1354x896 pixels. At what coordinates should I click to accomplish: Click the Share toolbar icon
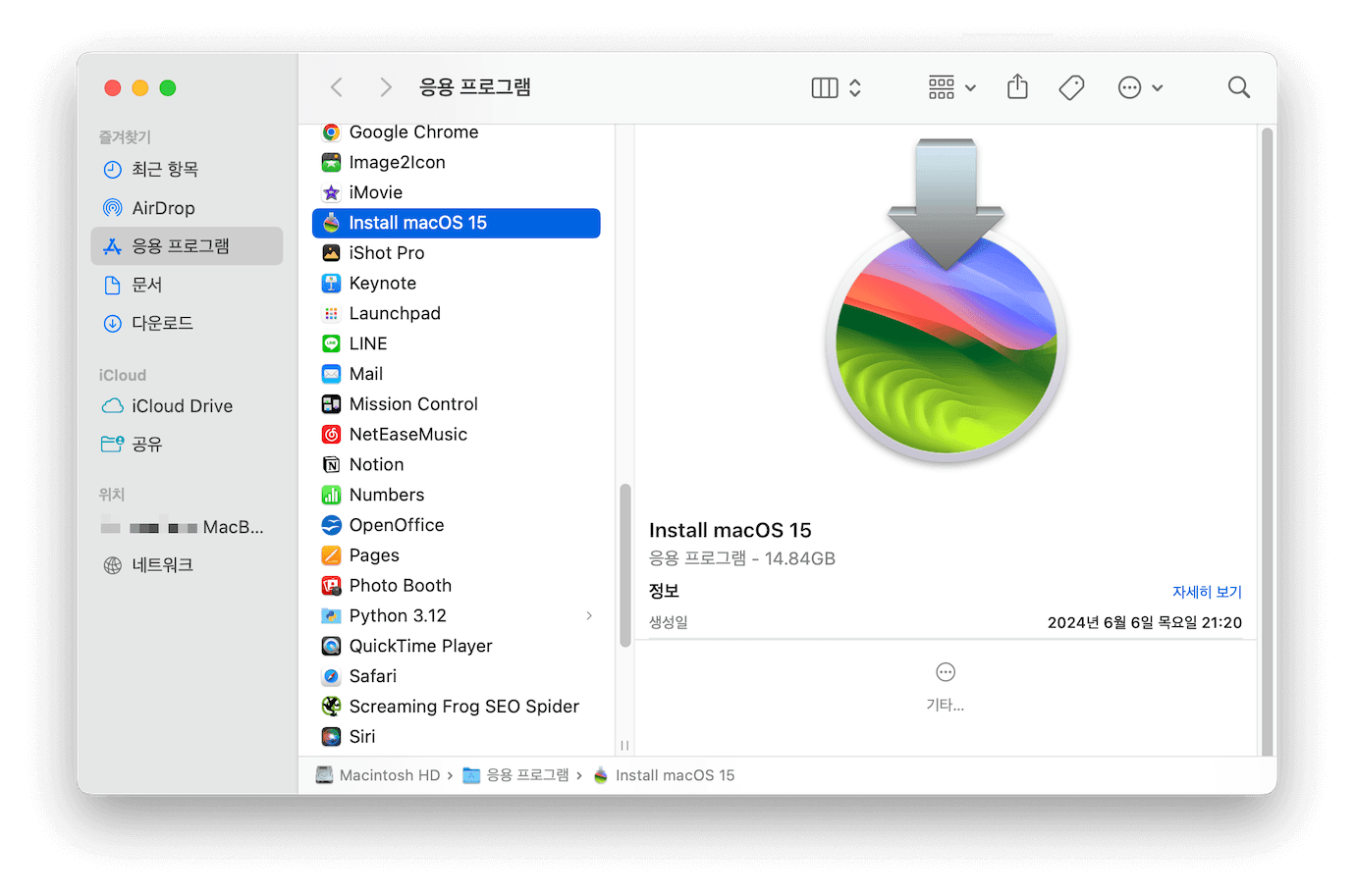pyautogui.click(x=1018, y=86)
